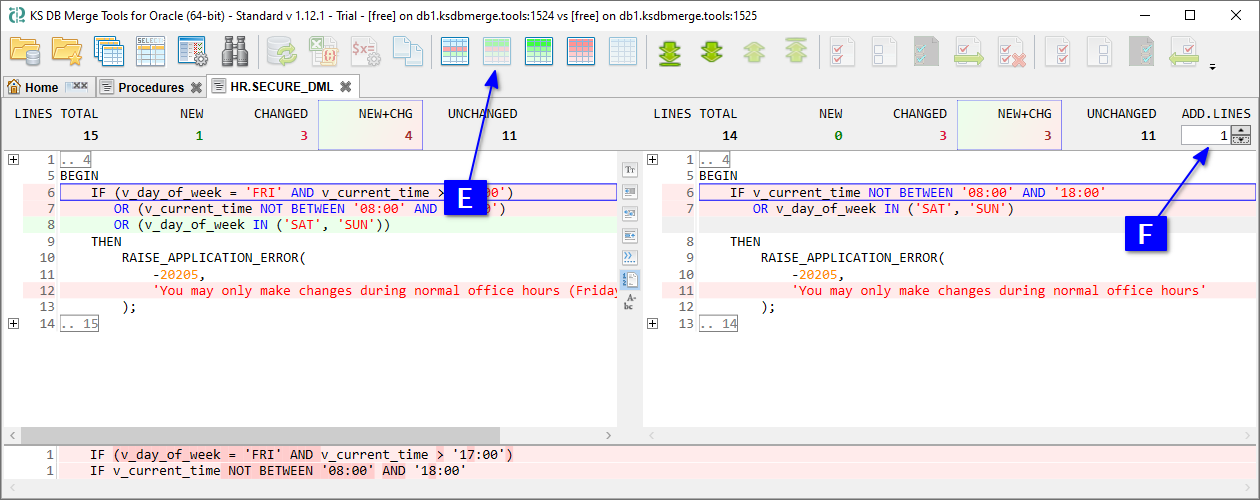The width and height of the screenshot is (1260, 500).
Task: Click the open favorites star folder icon
Action: (67, 51)
